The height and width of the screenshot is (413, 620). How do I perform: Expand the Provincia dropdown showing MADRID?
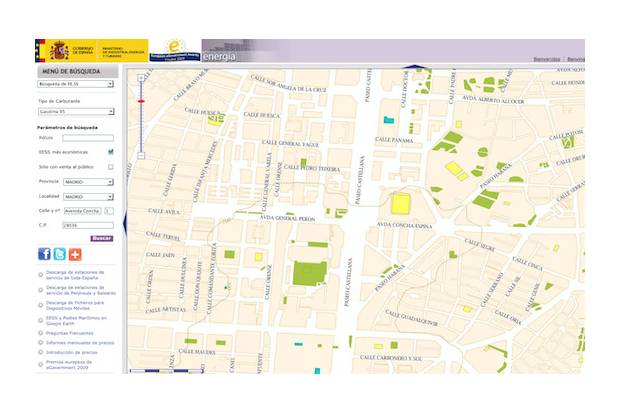pyautogui.click(x=88, y=182)
